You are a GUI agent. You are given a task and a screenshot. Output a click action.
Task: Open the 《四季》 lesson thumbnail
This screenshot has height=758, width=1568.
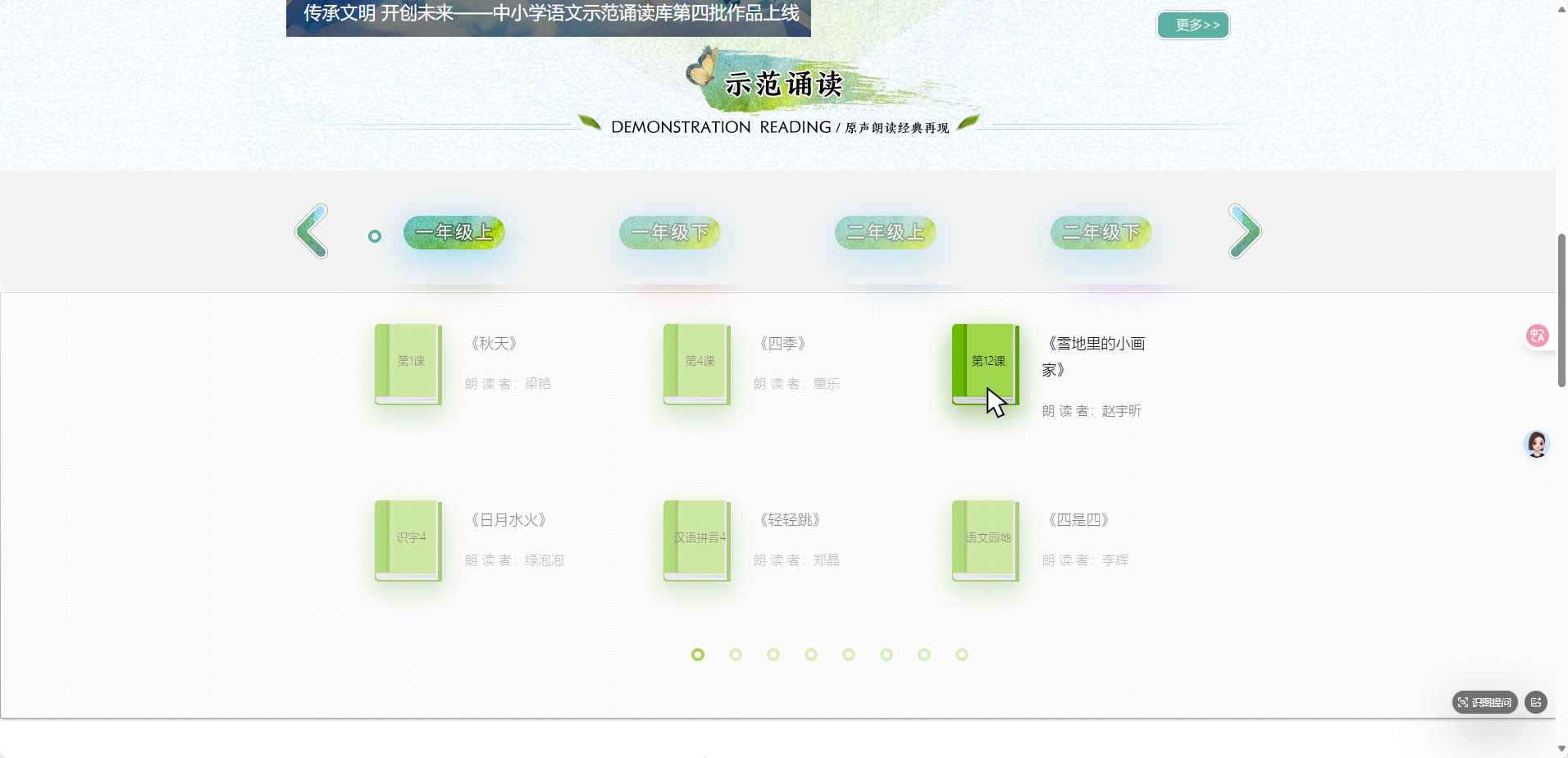tap(696, 364)
